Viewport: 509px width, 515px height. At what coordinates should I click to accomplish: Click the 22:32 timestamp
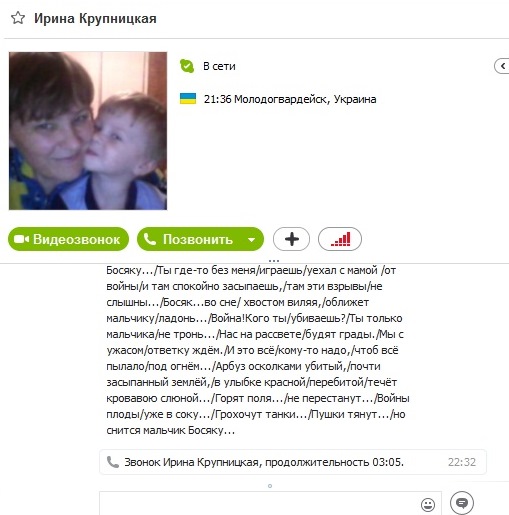462,462
